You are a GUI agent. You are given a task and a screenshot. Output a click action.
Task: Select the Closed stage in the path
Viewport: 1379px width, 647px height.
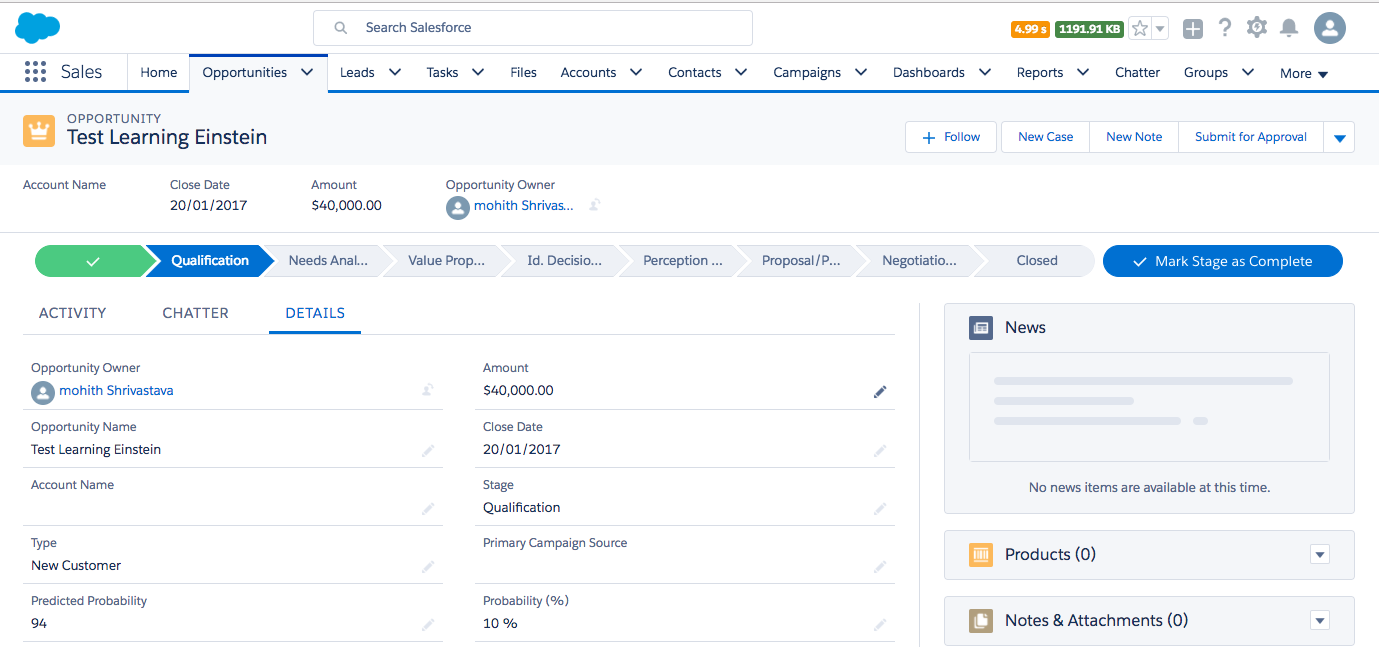[1037, 261]
